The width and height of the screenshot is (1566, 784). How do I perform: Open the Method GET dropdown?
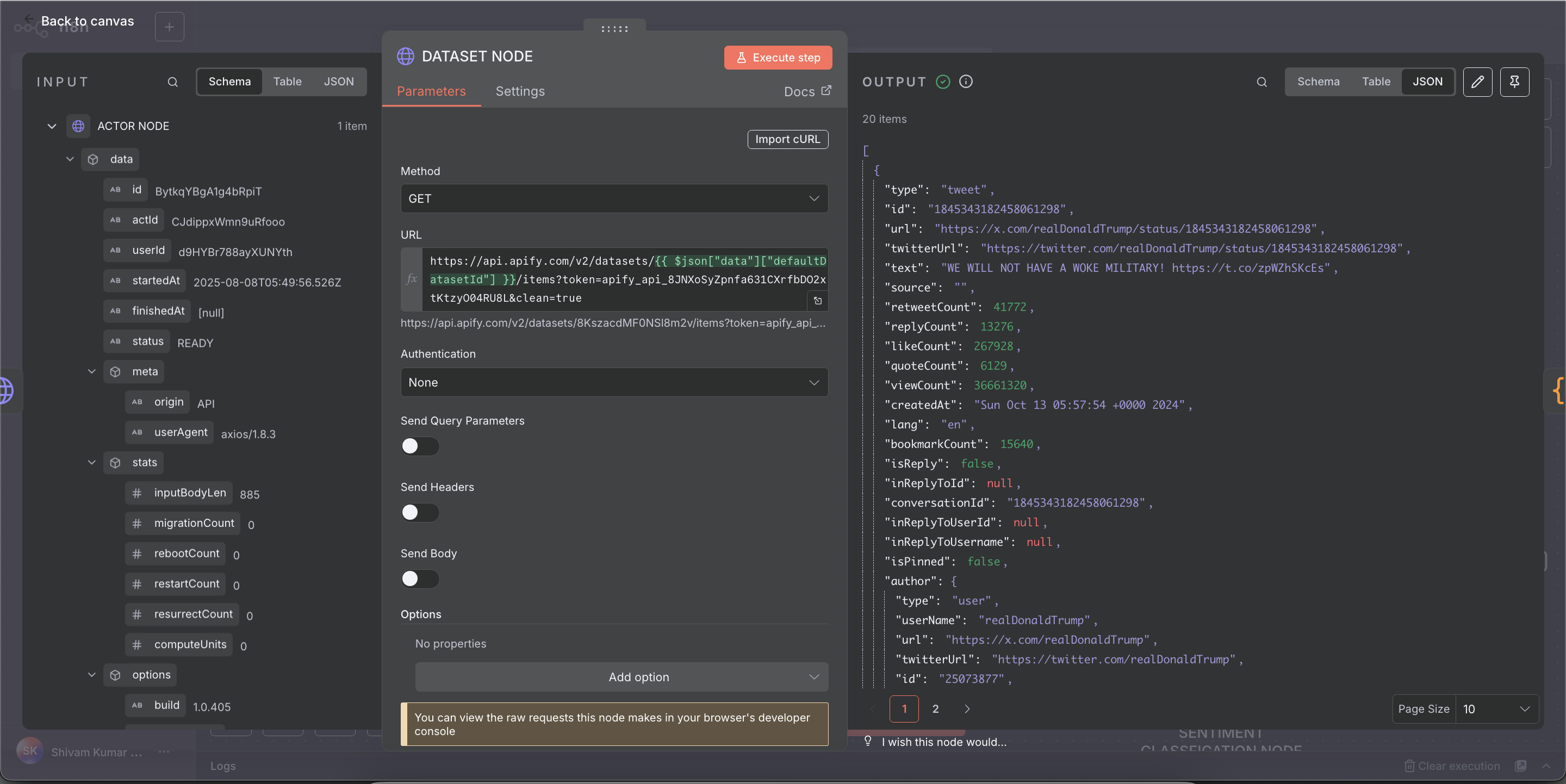tap(614, 199)
